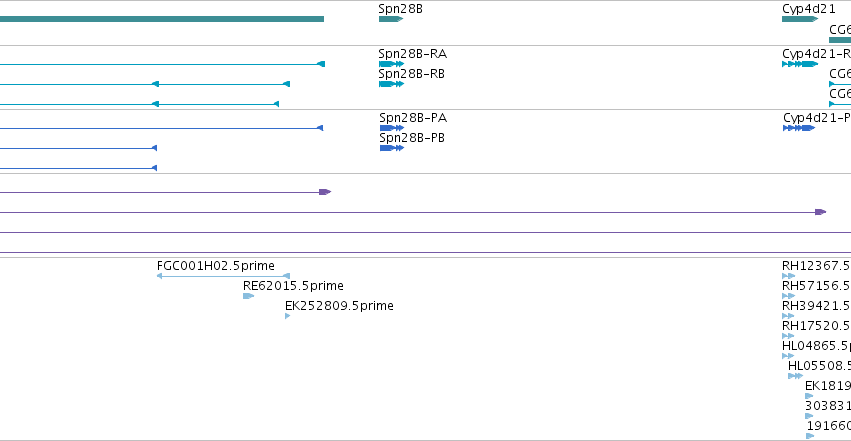
Task: Click the HL05508 EST label
Action: point(820,366)
